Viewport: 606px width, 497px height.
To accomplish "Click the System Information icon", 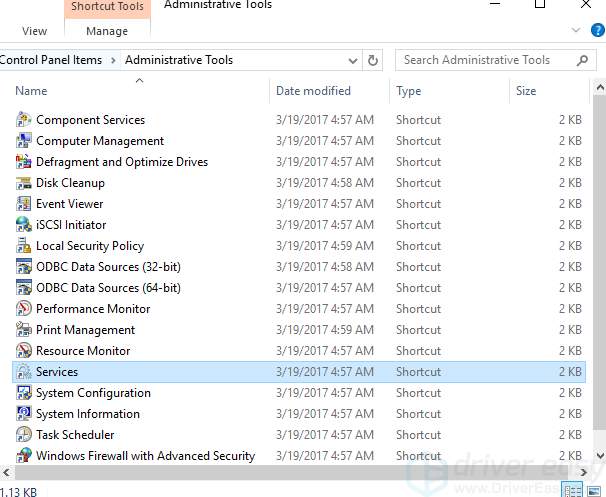I will (24, 414).
